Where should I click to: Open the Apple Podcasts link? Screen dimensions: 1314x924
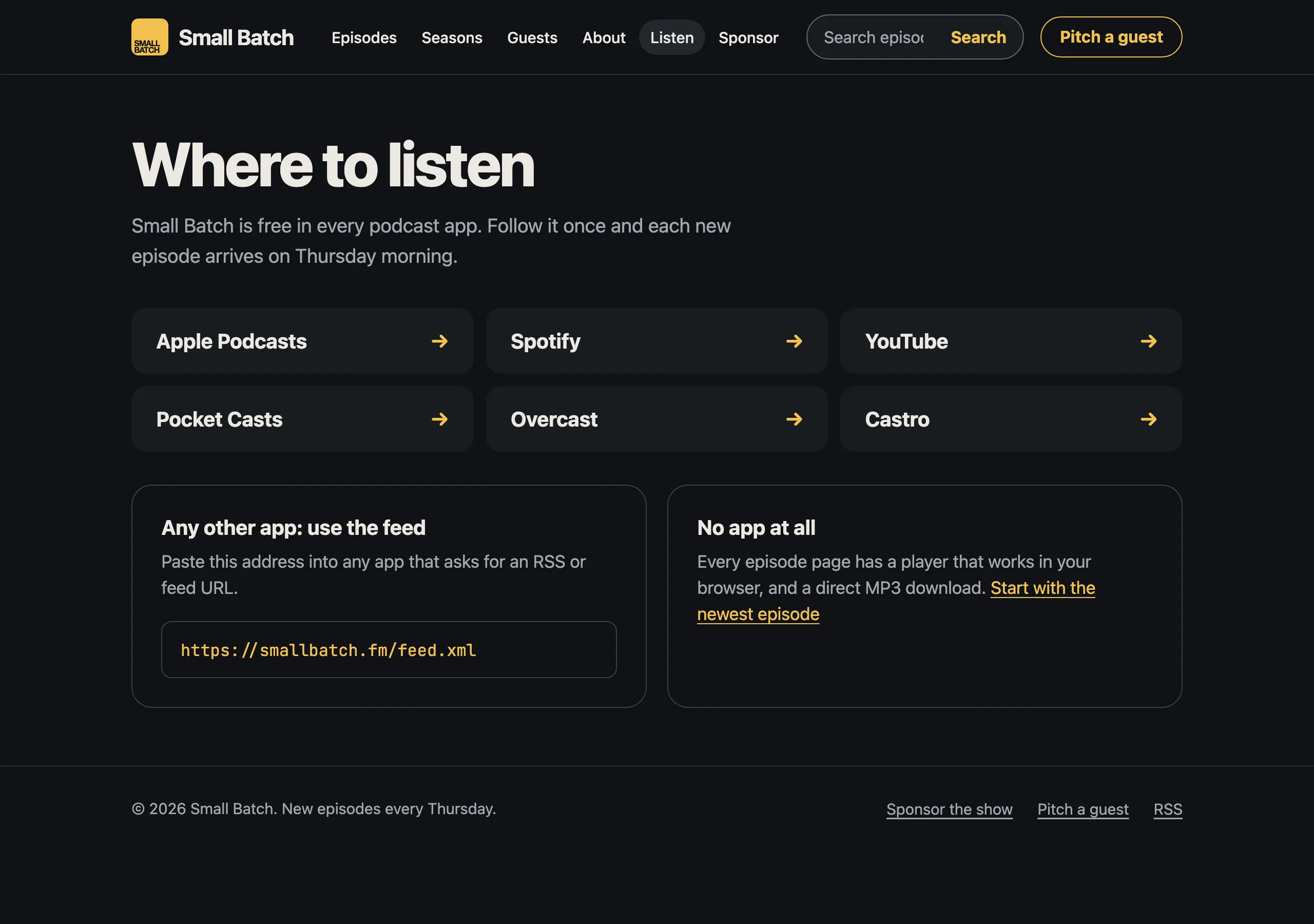pos(302,341)
